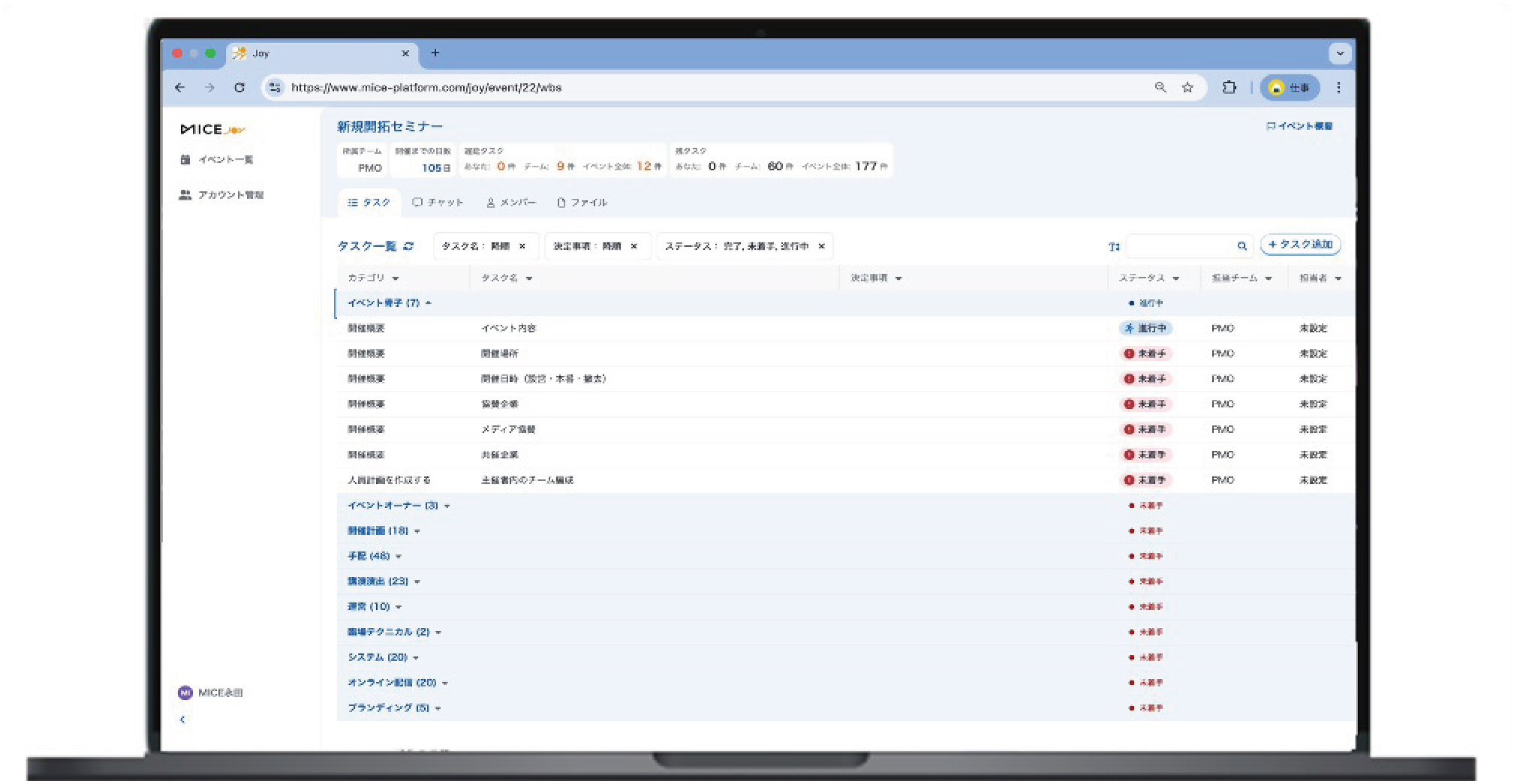Image resolution: width=1514 pixels, height=784 pixels.
Task: Bookmark this page with the star icon
Action: 1187,88
